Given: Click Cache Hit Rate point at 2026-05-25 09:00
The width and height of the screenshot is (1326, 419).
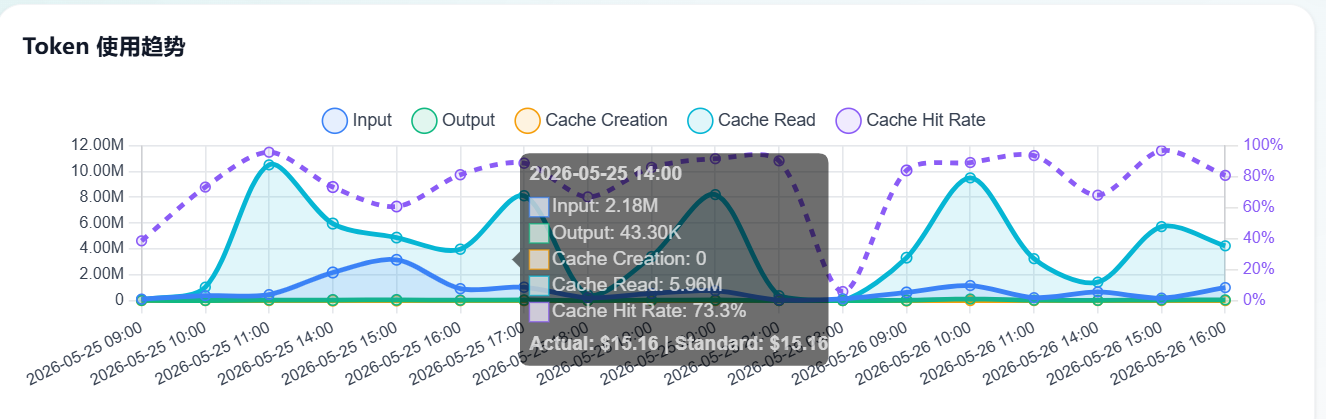Looking at the screenshot, I should click(x=142, y=241).
